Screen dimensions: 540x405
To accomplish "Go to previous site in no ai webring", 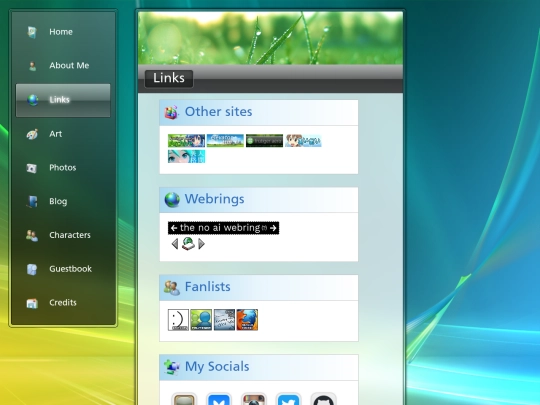I will tap(174, 228).
